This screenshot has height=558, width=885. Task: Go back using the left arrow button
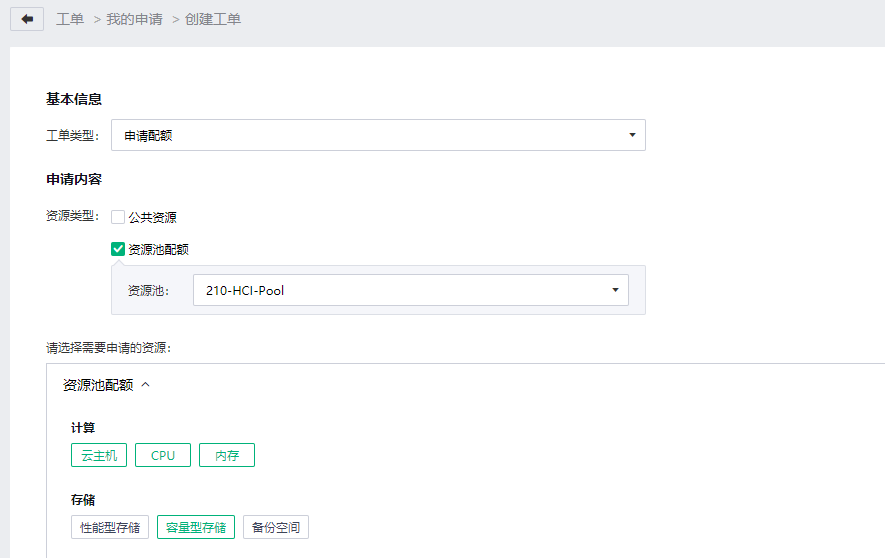(x=27, y=19)
